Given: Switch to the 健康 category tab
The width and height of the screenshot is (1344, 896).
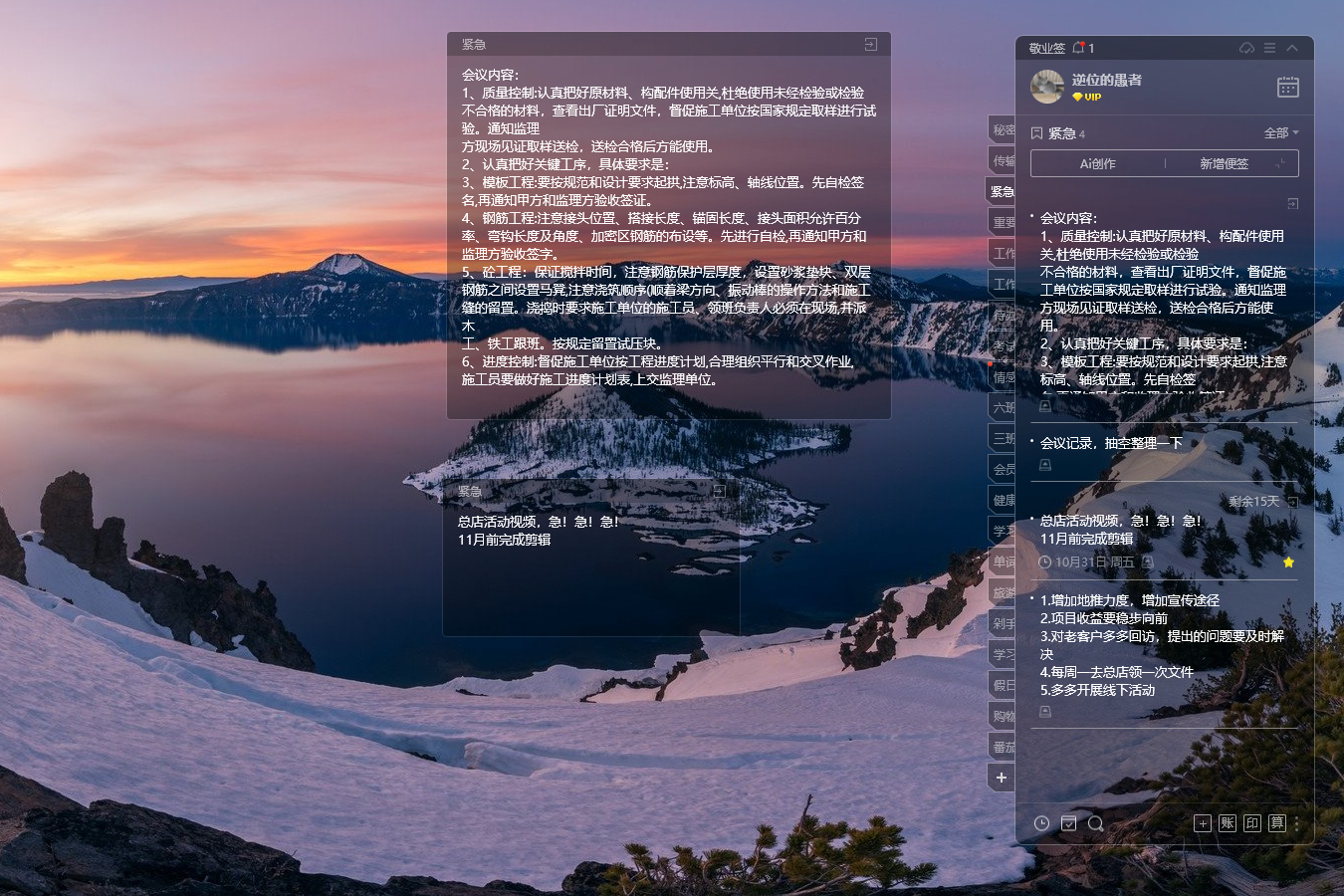Looking at the screenshot, I should click(x=1003, y=500).
